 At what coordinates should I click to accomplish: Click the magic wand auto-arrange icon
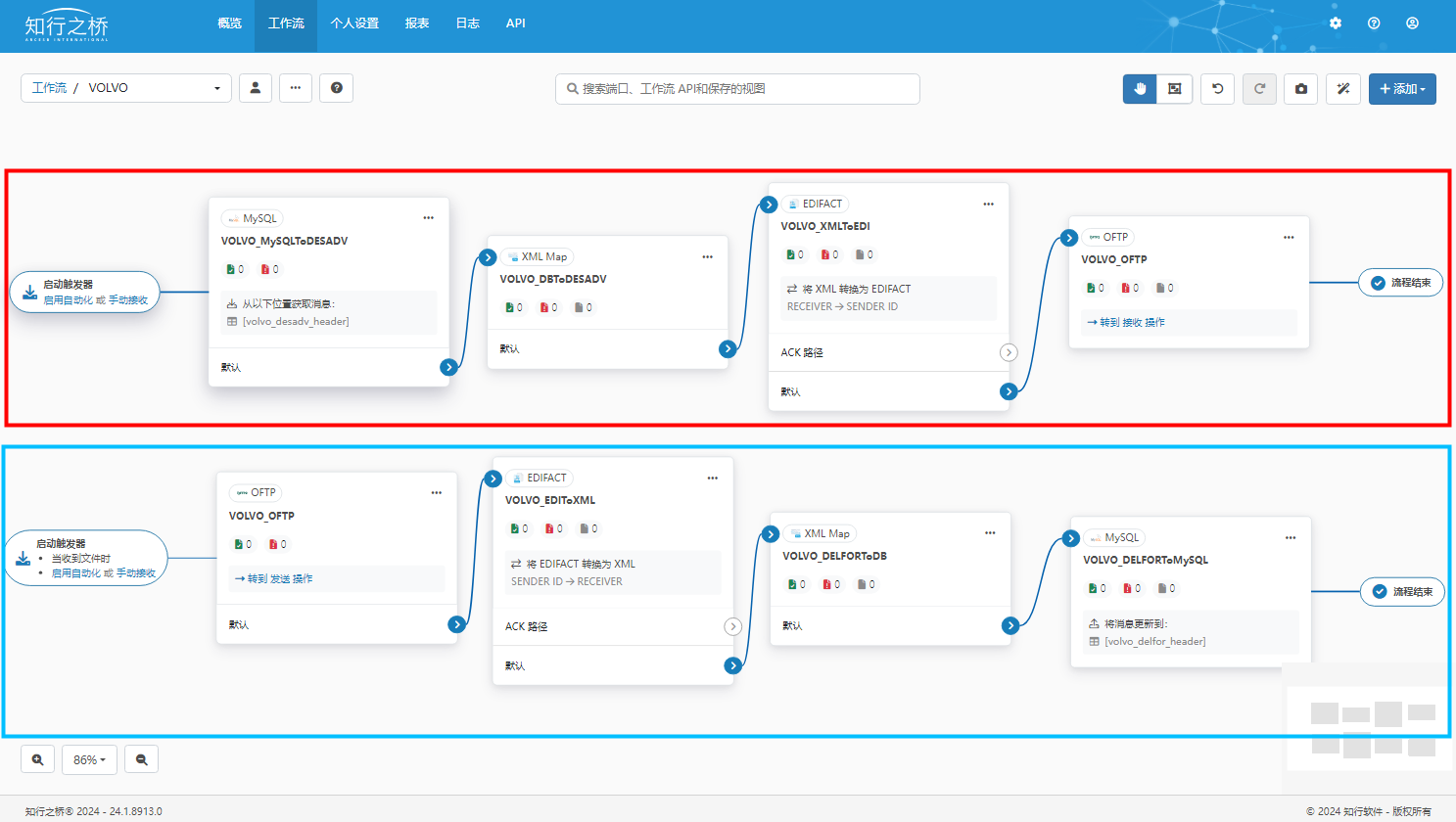tap(1343, 89)
